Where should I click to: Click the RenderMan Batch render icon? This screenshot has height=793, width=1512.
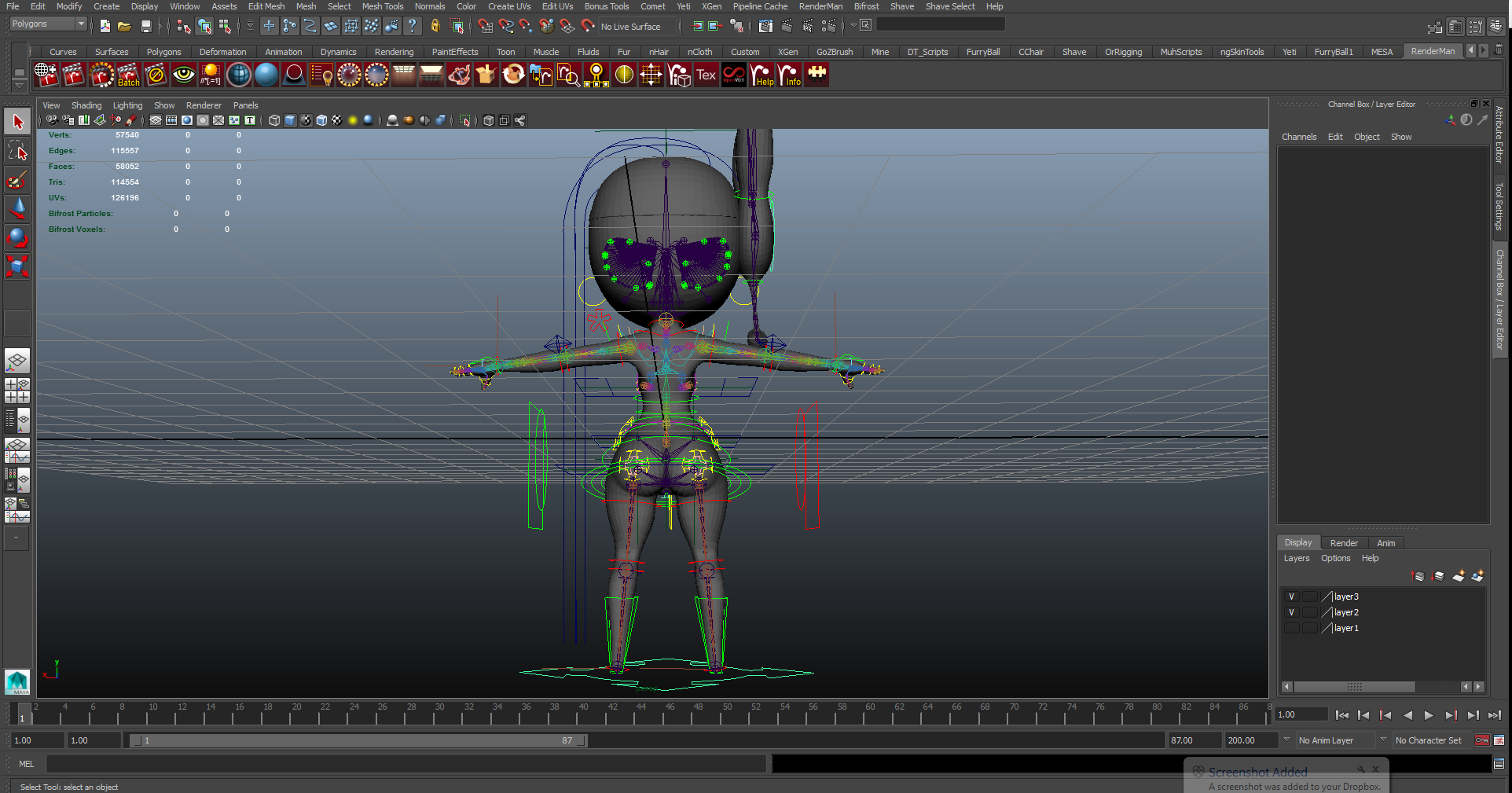(x=128, y=75)
